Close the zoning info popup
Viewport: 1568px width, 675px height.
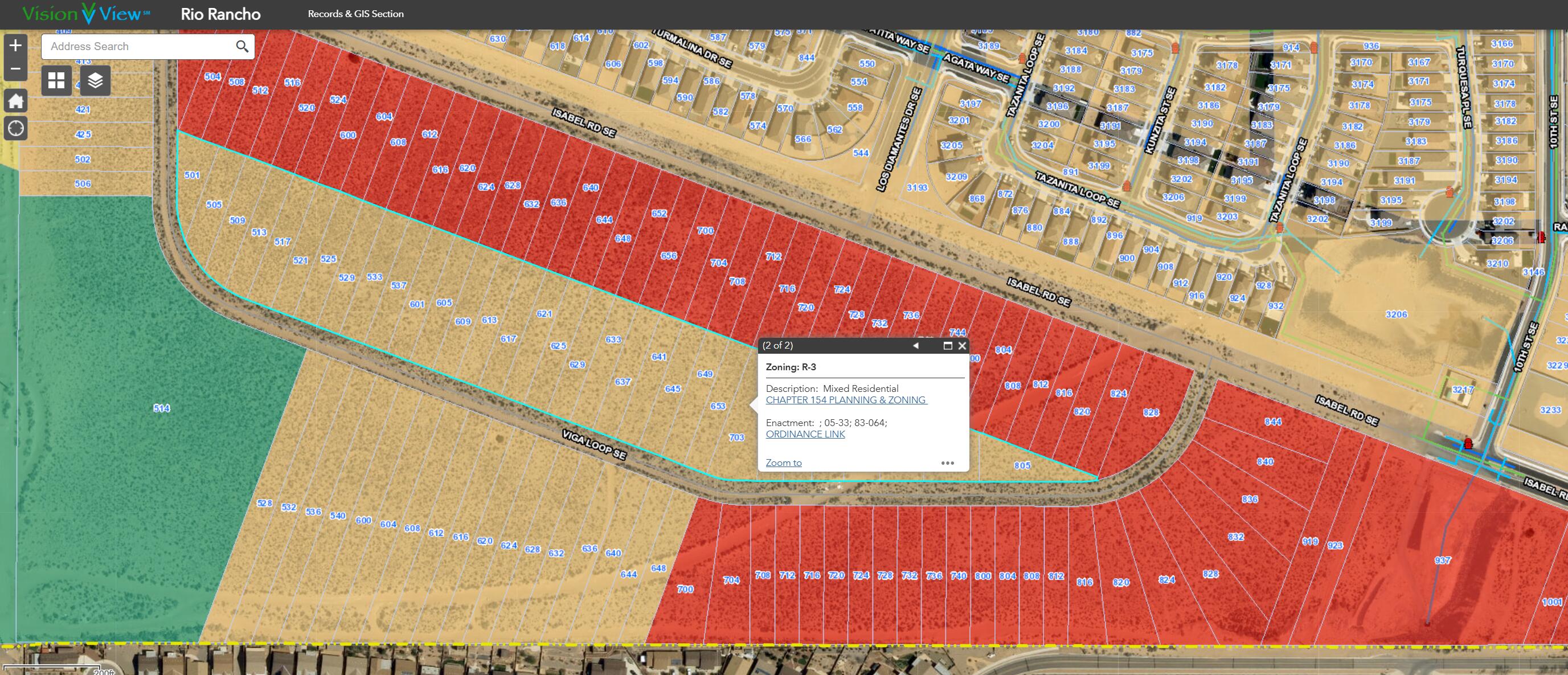(x=962, y=346)
